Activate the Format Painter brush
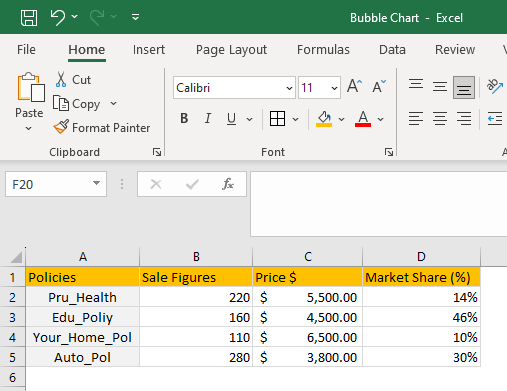The image size is (507, 391). [x=102, y=128]
